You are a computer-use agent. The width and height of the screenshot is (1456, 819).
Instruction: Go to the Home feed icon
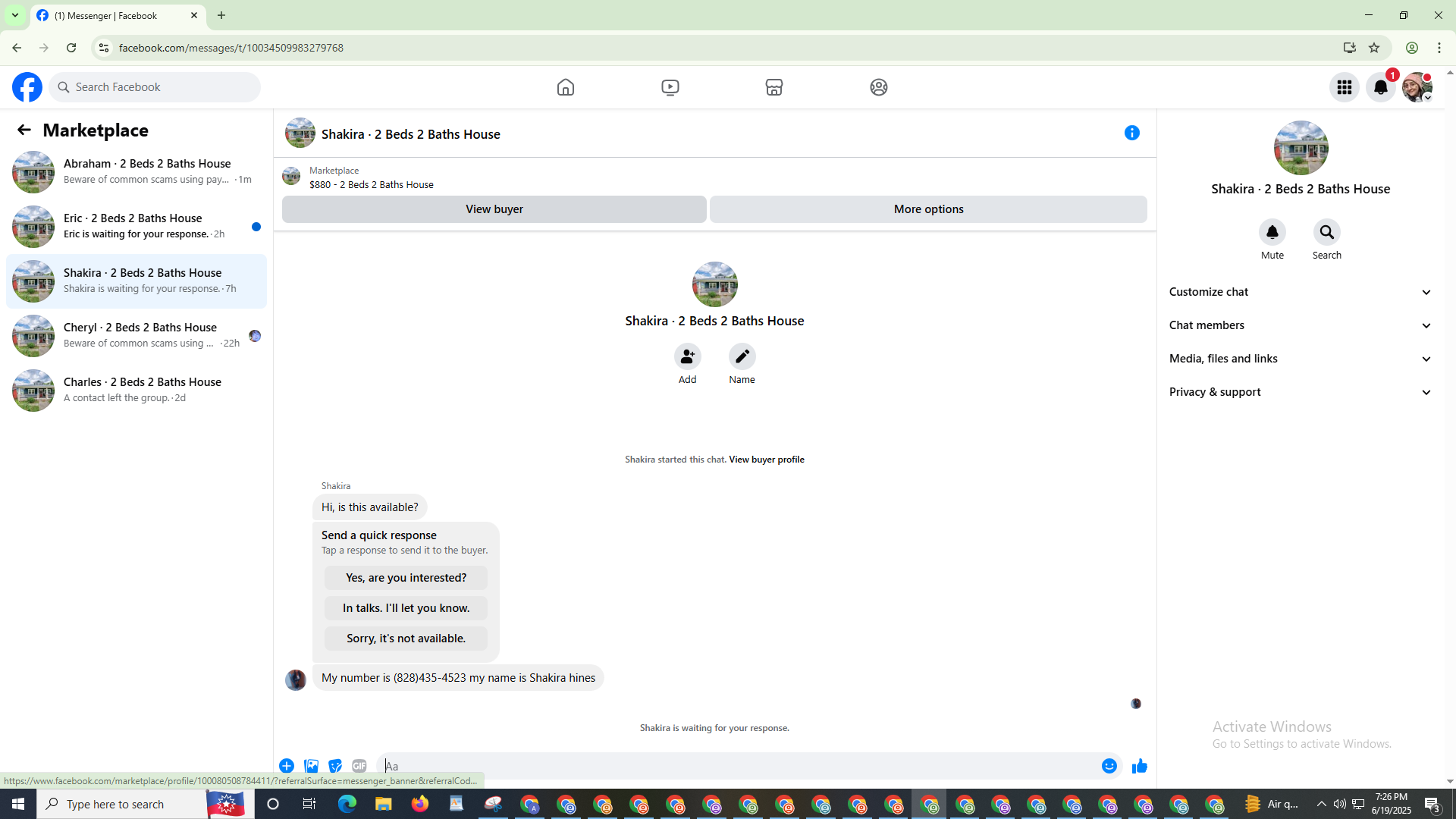(x=566, y=87)
